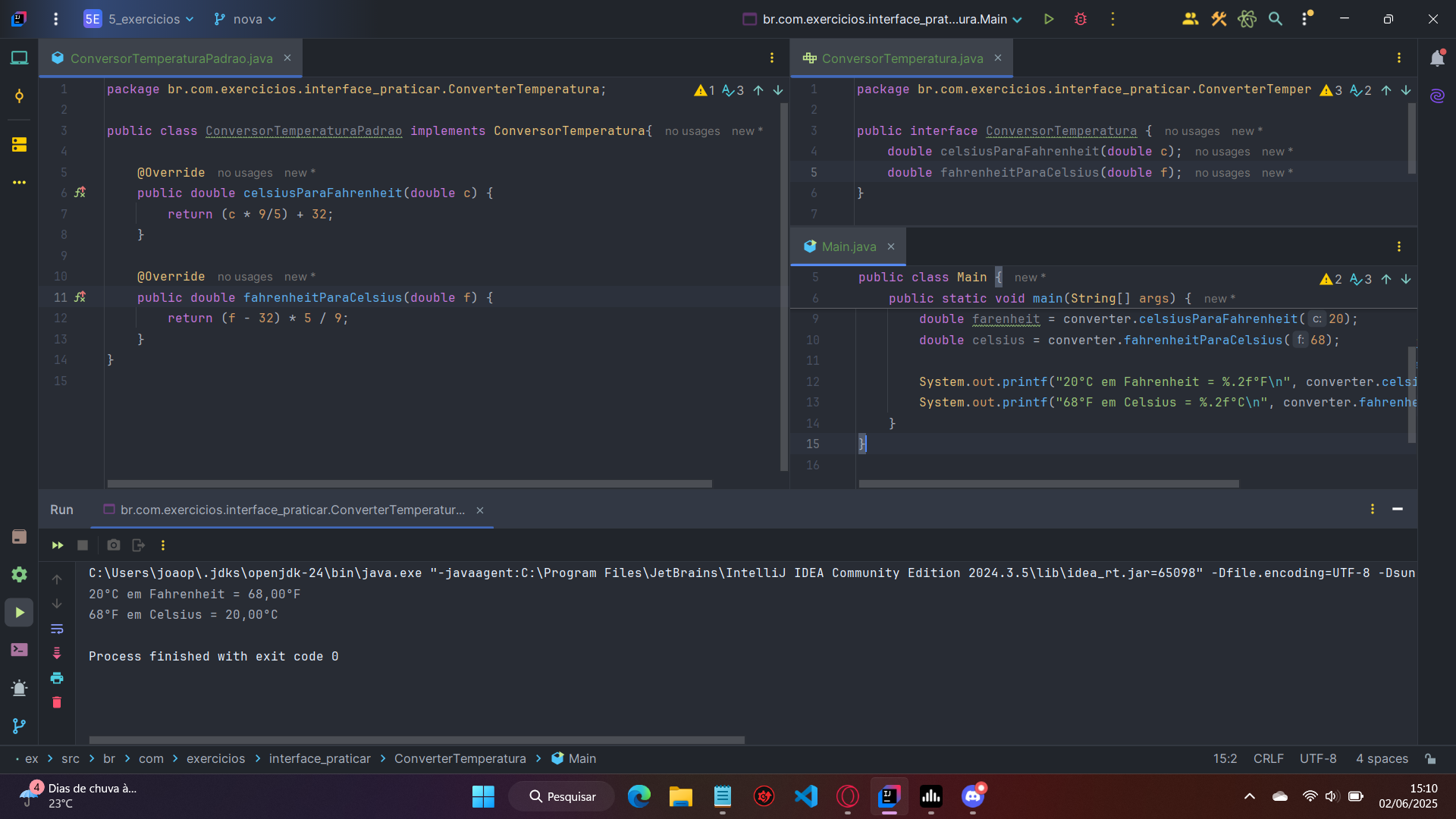This screenshot has width=1456, height=819.
Task: Click the AI assistant atom icon
Action: click(x=1247, y=19)
